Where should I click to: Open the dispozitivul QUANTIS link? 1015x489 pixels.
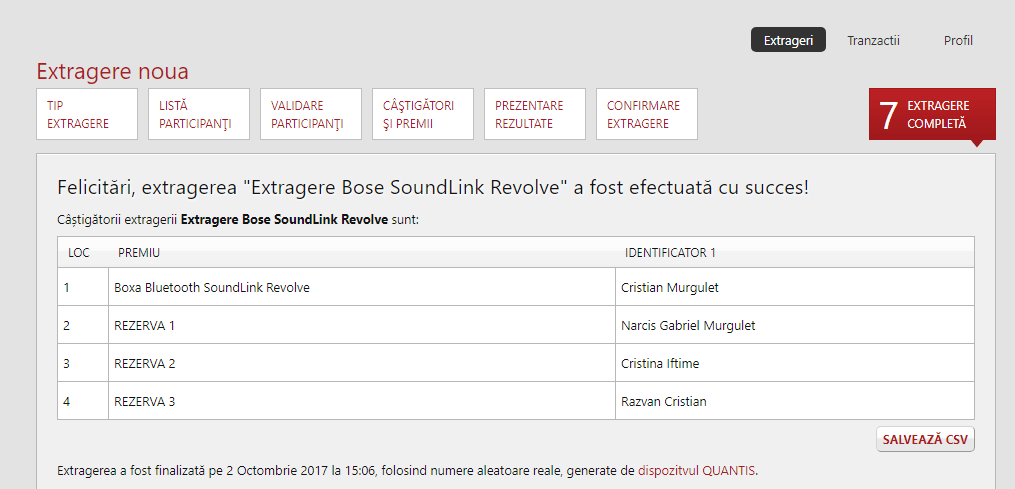click(x=696, y=470)
